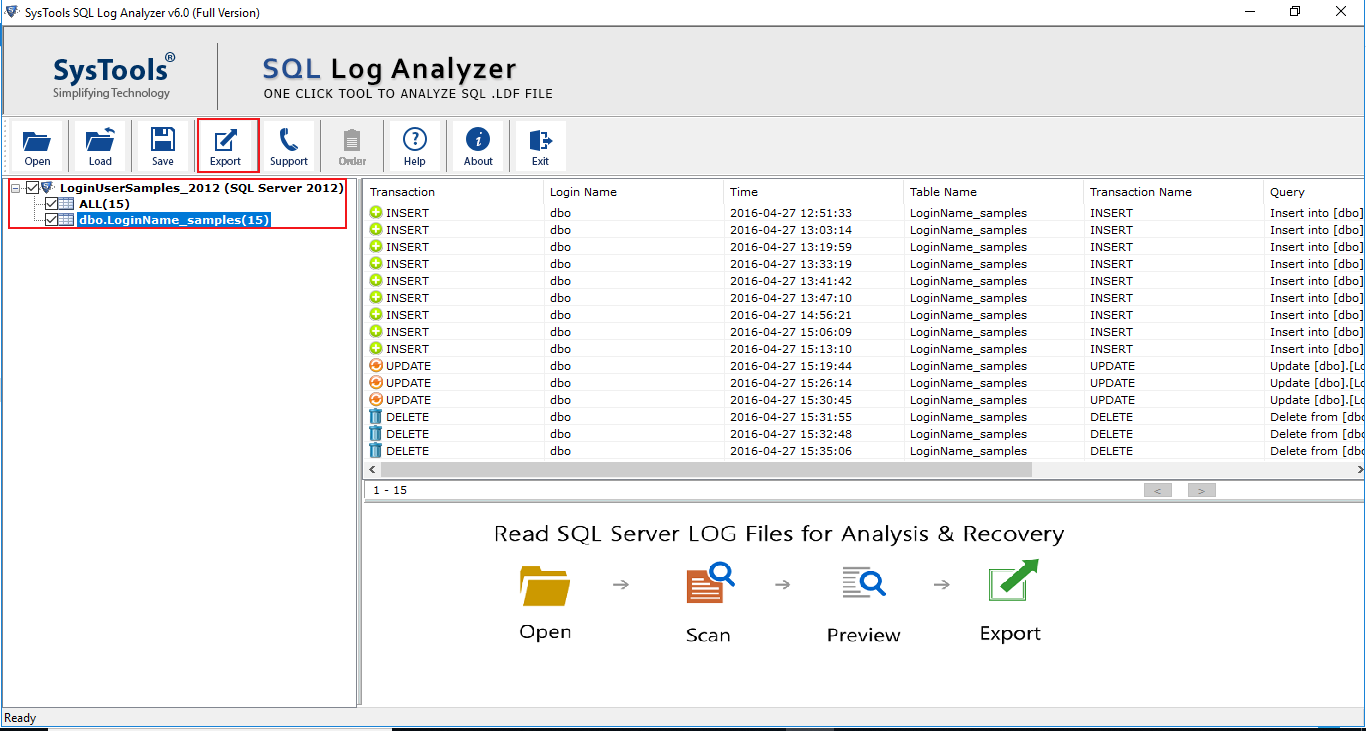Open Help from the toolbar
This screenshot has width=1366, height=731.
click(415, 146)
